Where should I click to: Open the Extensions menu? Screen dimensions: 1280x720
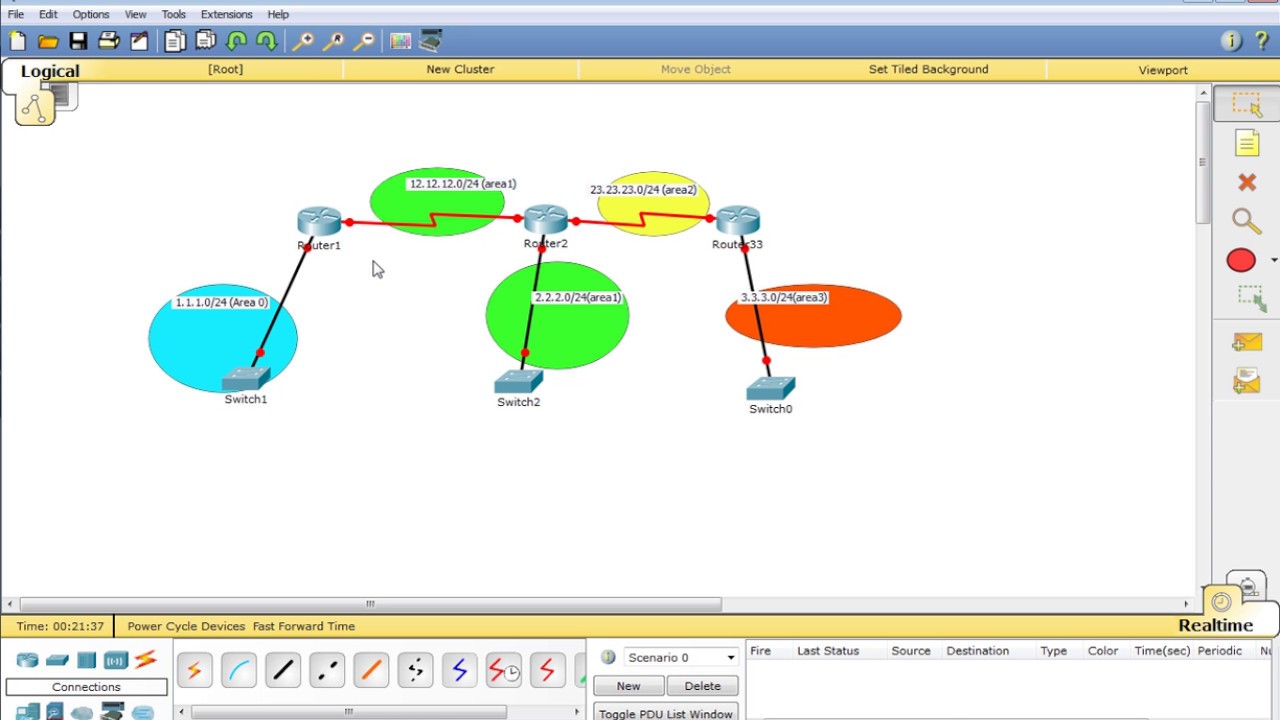pos(227,14)
